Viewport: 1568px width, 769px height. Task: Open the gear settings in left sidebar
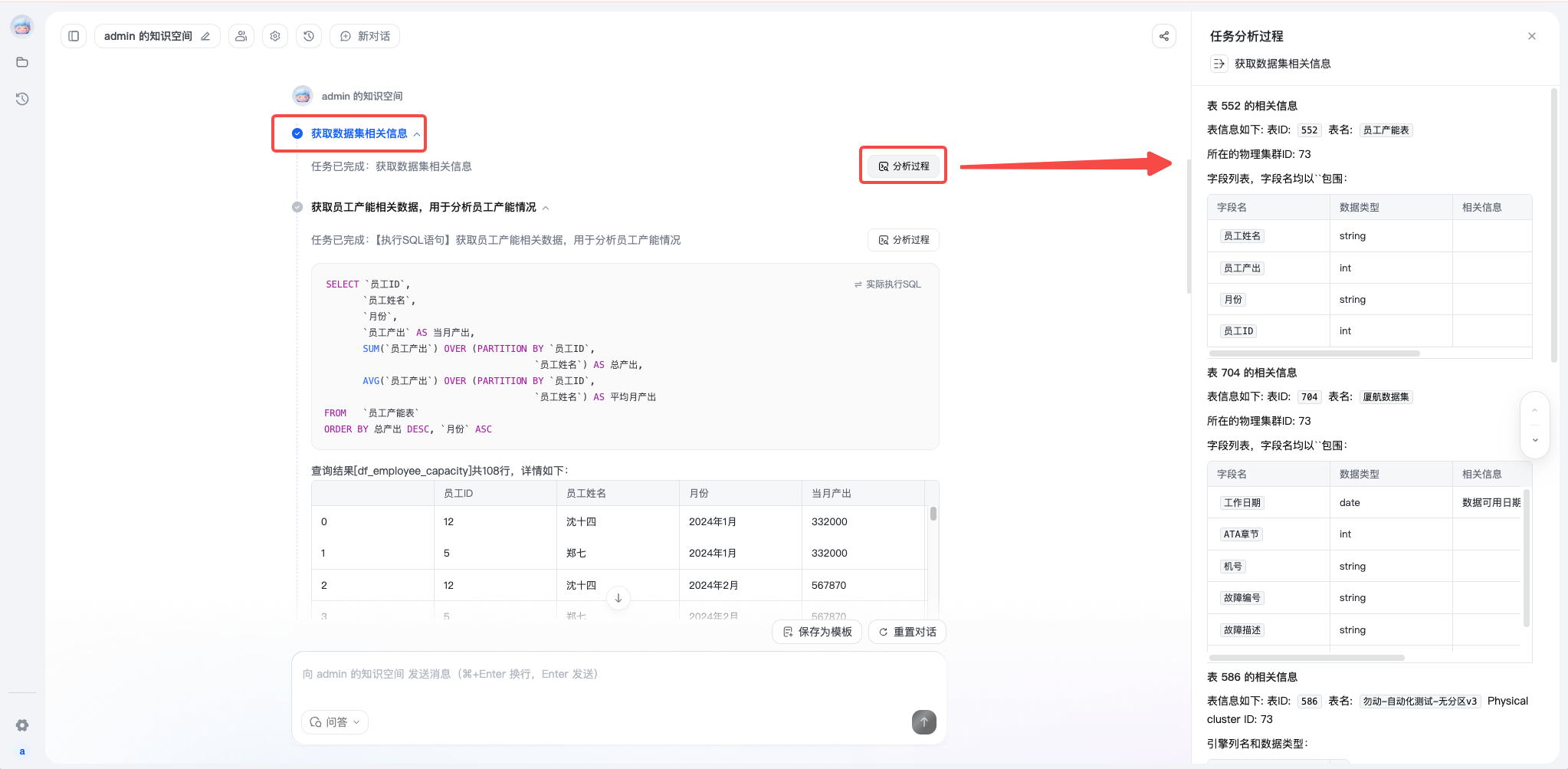pos(22,725)
